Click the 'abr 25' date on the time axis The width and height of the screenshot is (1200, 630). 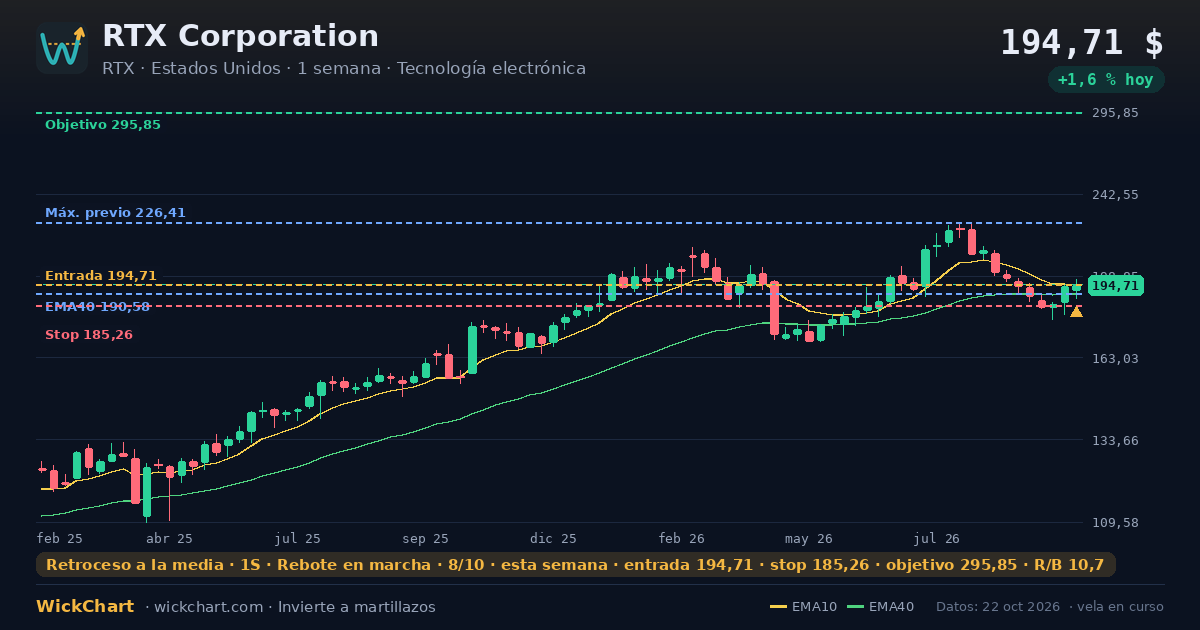coord(170,538)
